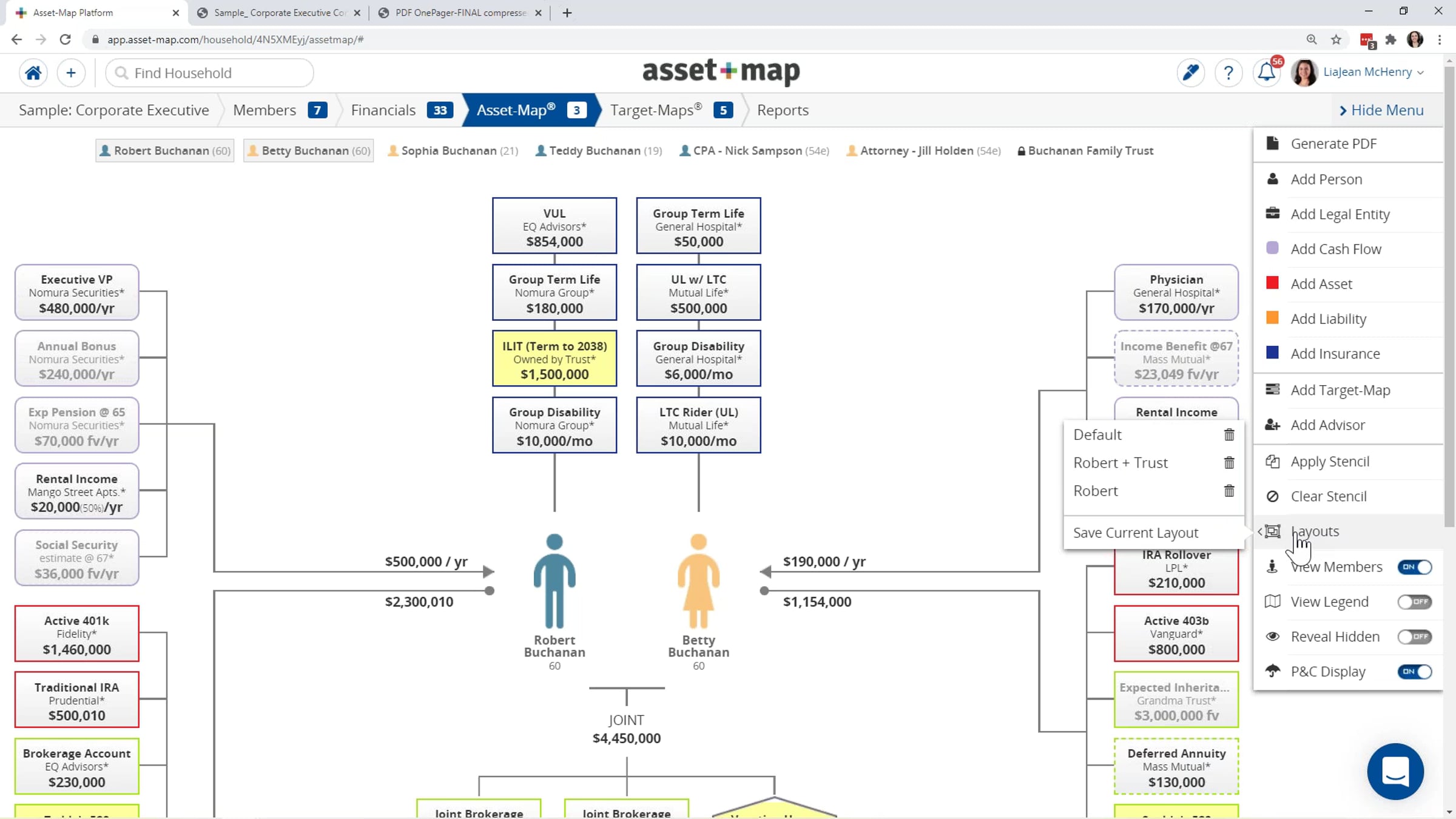Collapse the side menu with Hide Menu
The image size is (1456, 819).
pyautogui.click(x=1381, y=110)
